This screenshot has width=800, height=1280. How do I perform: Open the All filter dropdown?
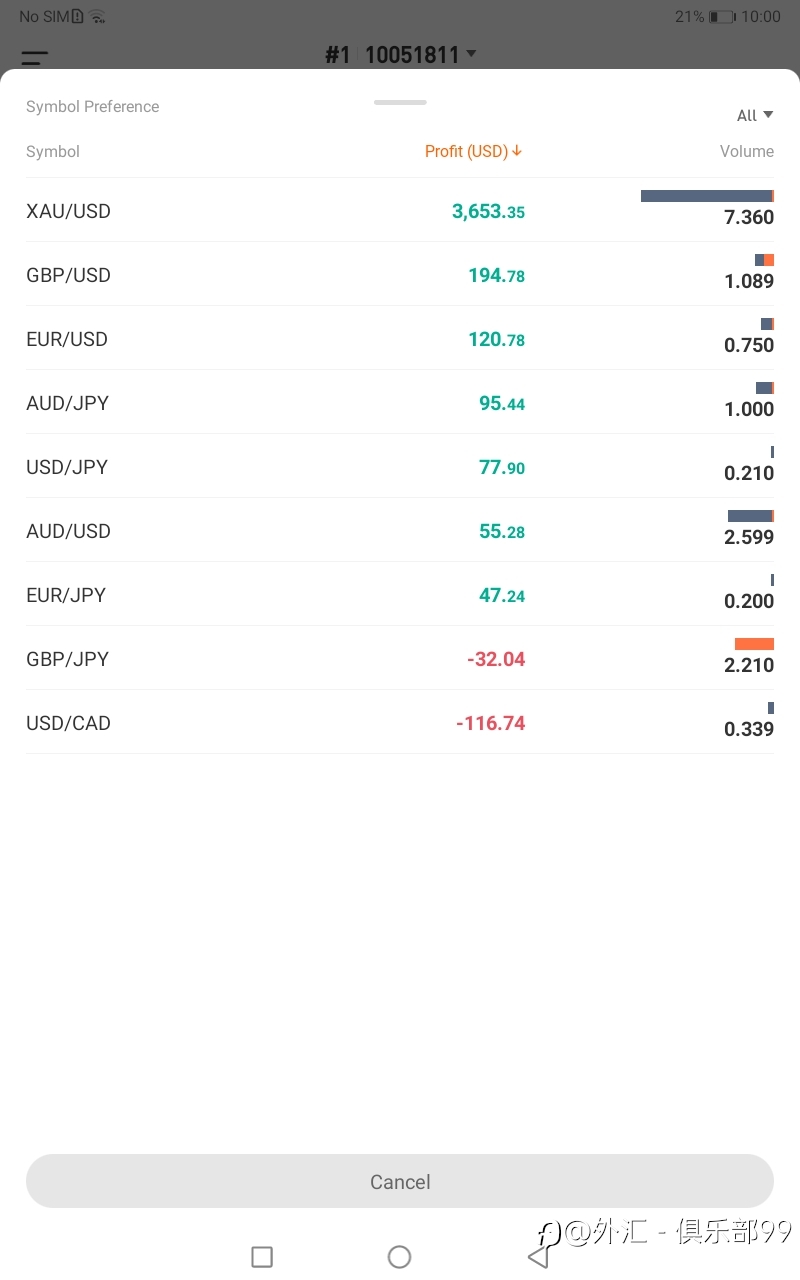755,116
